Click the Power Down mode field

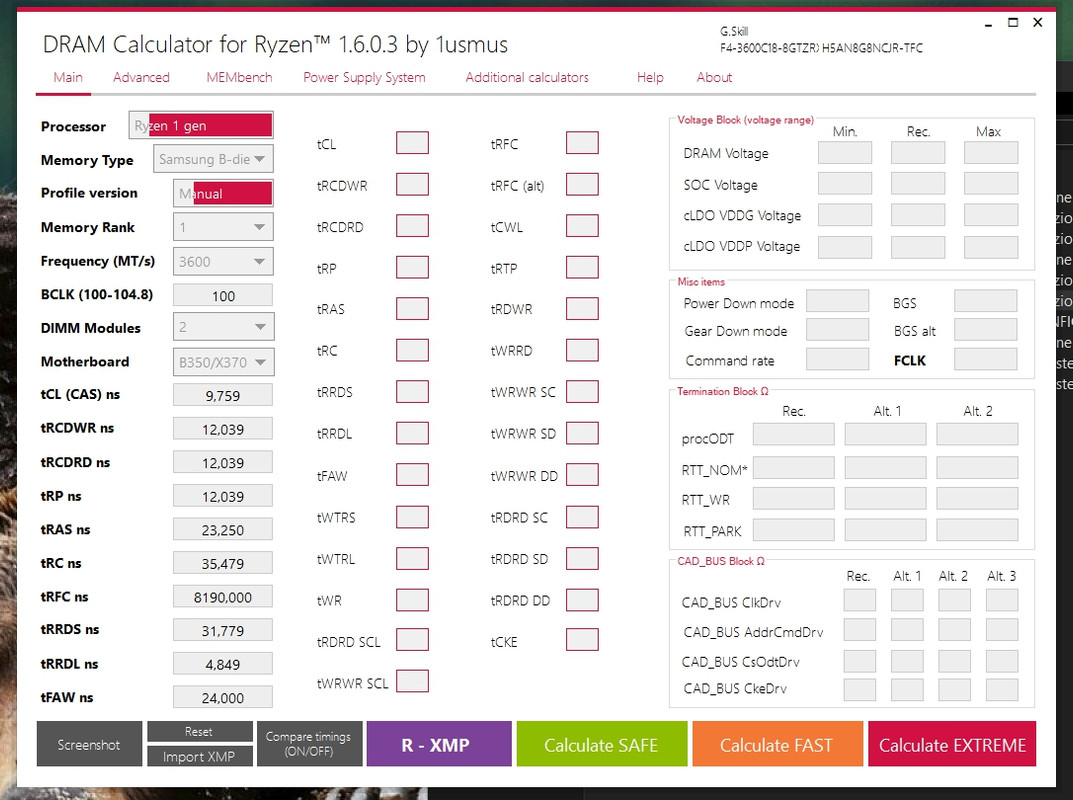(838, 301)
